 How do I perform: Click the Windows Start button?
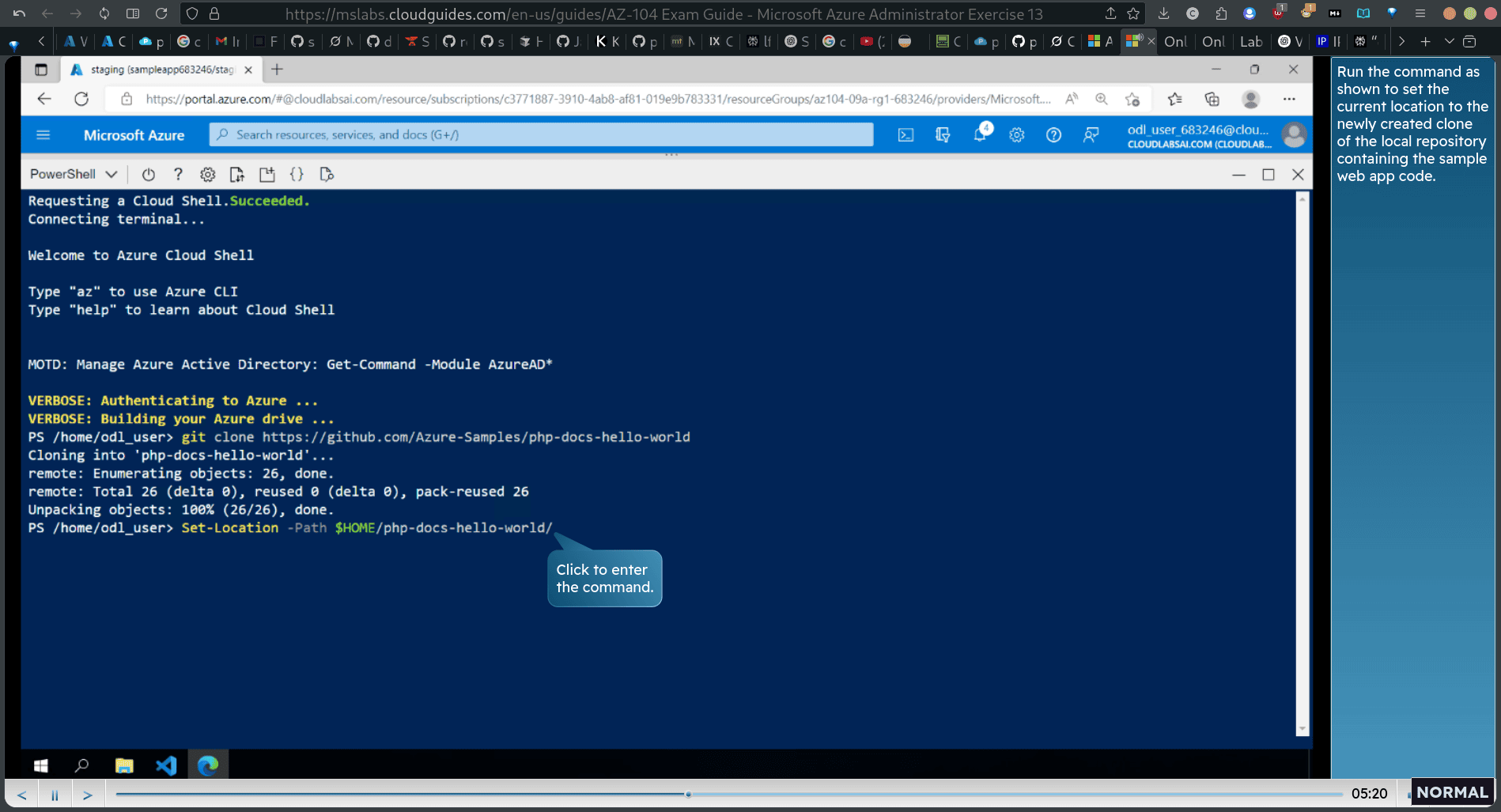click(41, 765)
